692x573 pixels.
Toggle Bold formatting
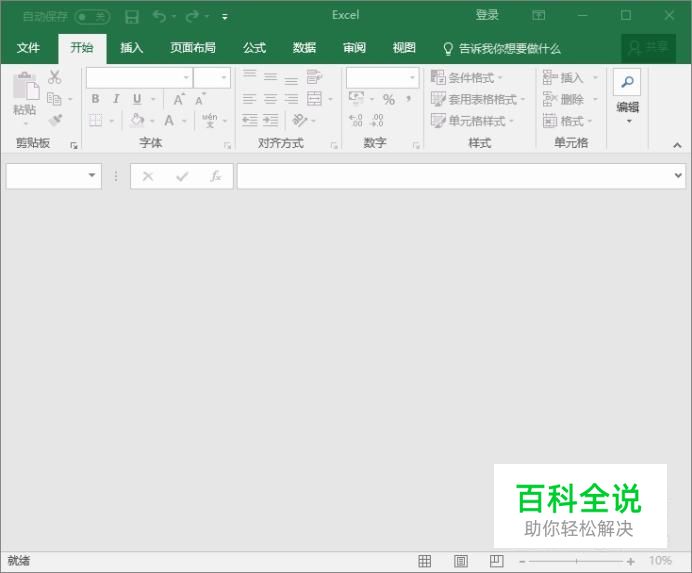coord(95,99)
